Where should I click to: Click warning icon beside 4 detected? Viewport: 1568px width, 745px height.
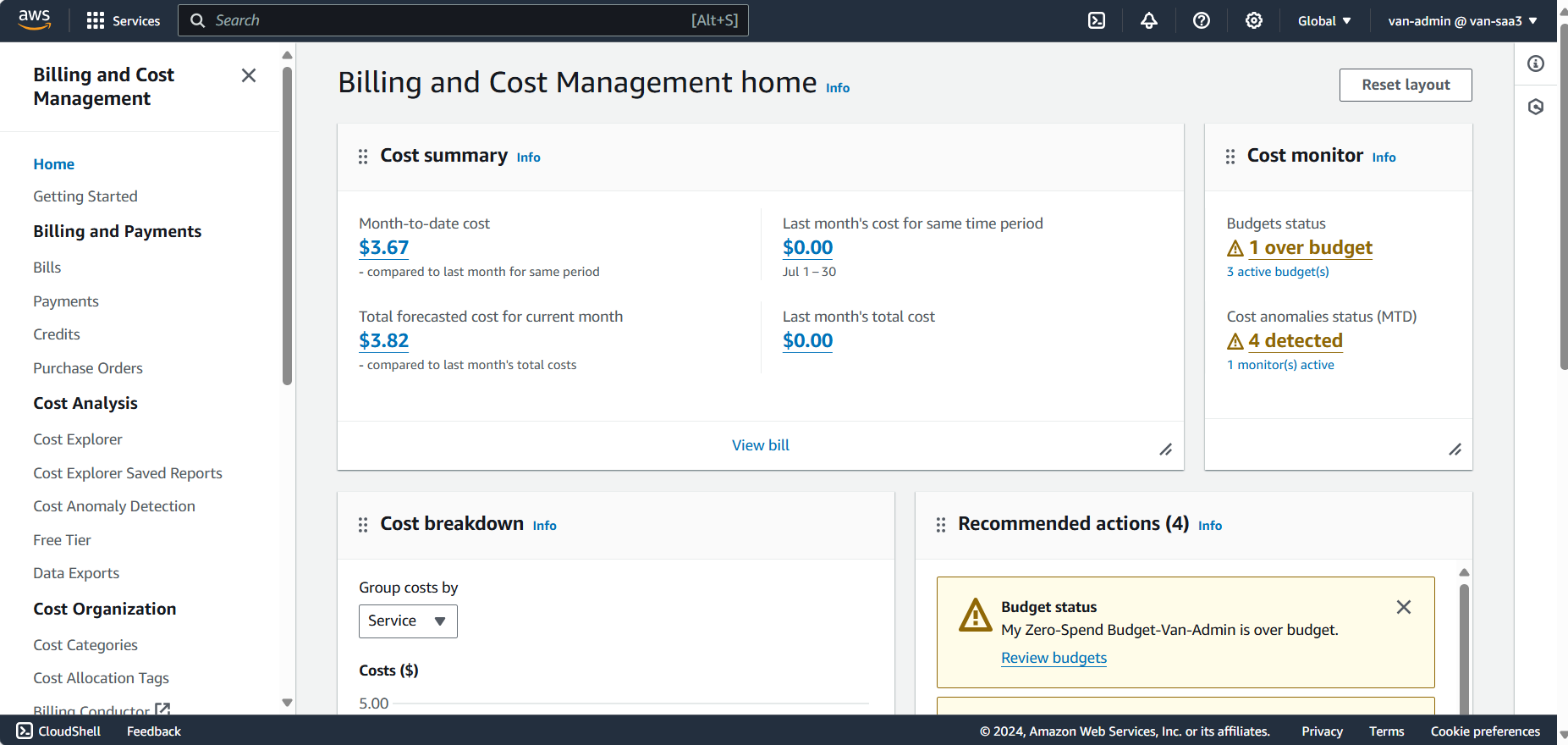(1235, 341)
